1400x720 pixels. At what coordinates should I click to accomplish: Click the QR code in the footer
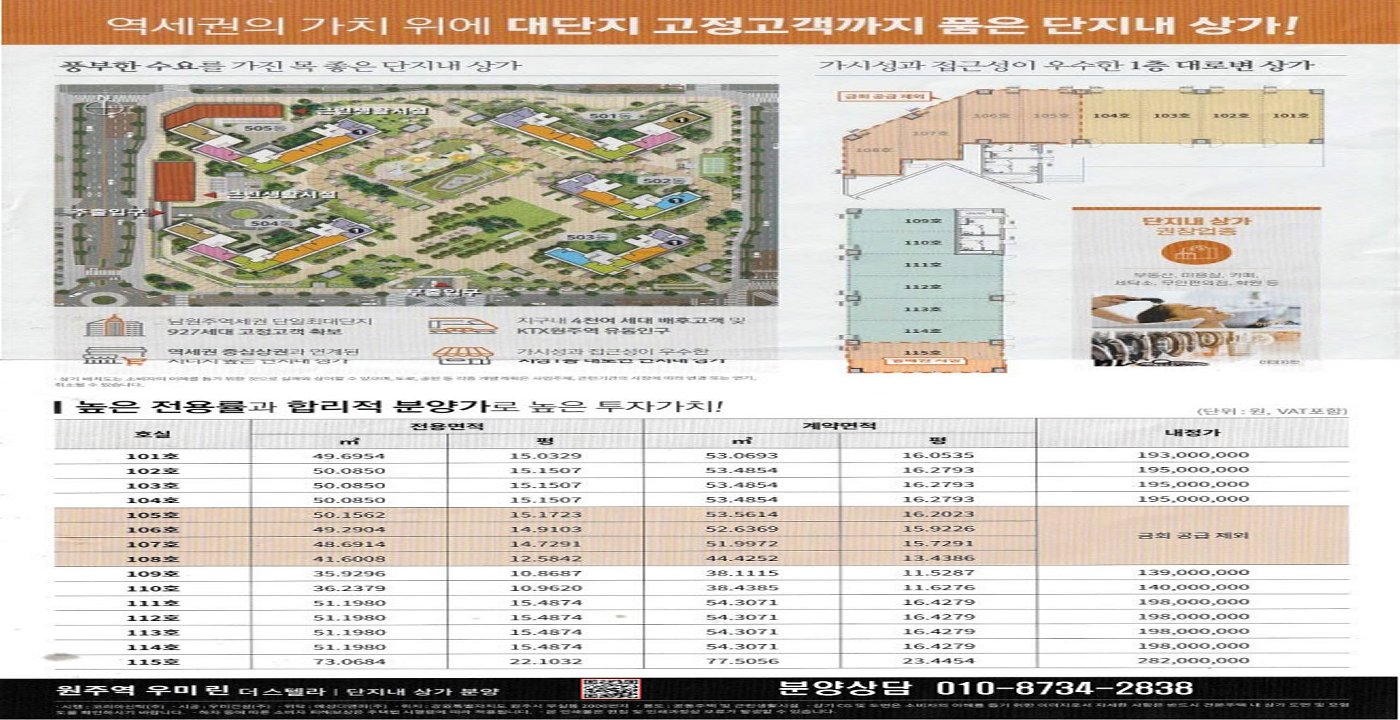(x=611, y=689)
